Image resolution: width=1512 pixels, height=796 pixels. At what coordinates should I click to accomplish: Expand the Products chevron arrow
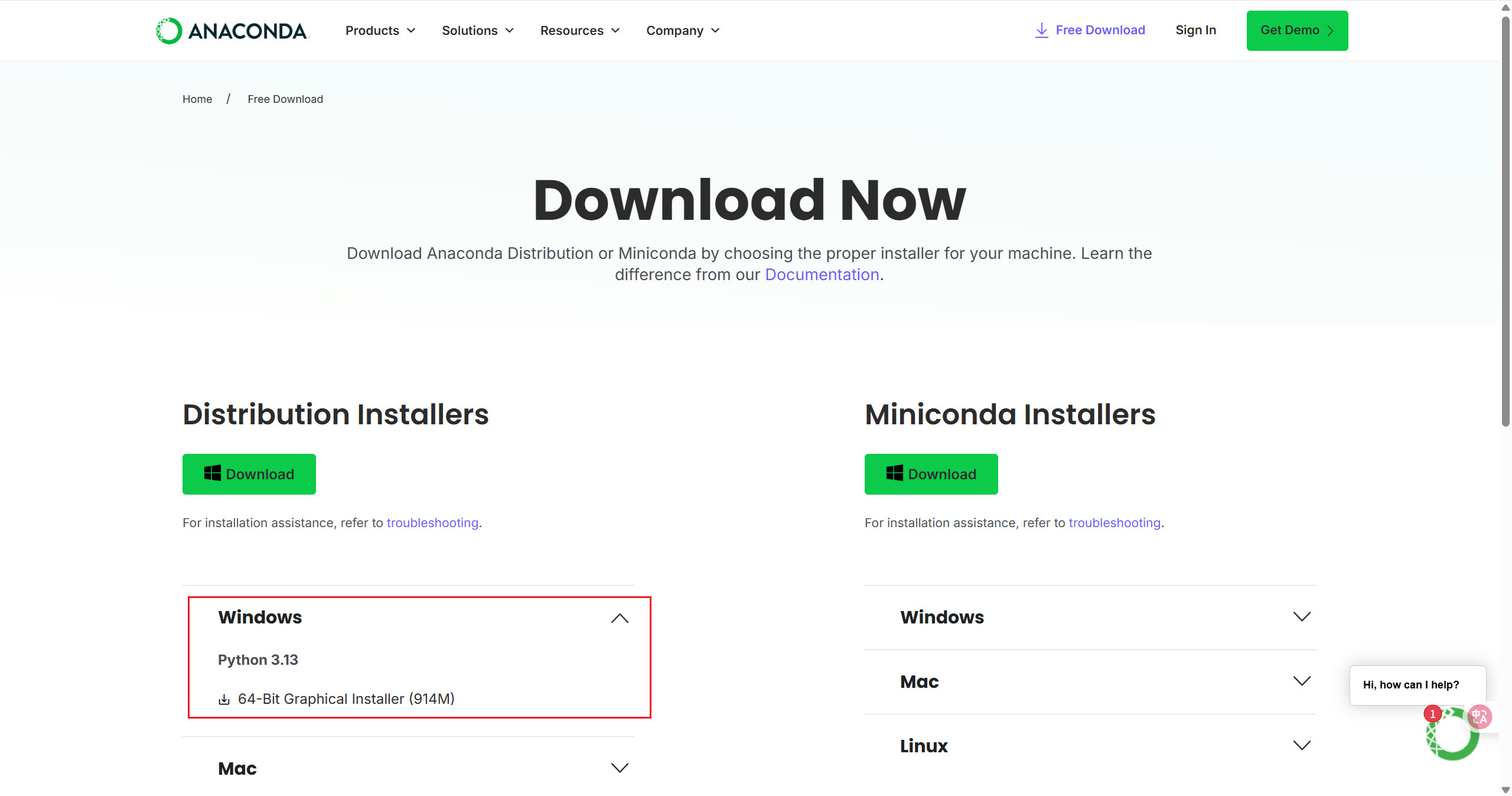(x=411, y=31)
